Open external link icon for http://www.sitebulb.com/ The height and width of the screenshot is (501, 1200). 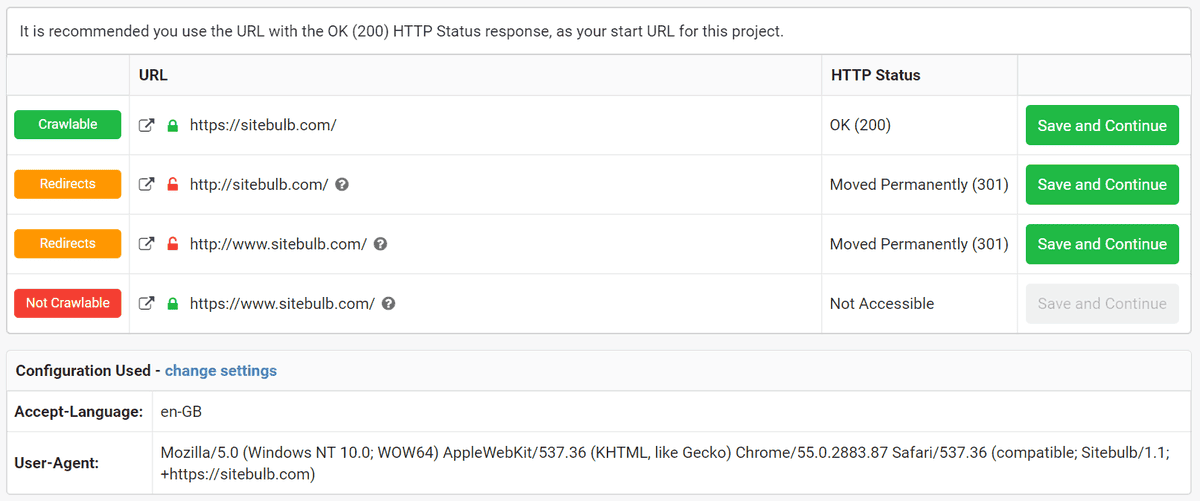(x=146, y=244)
